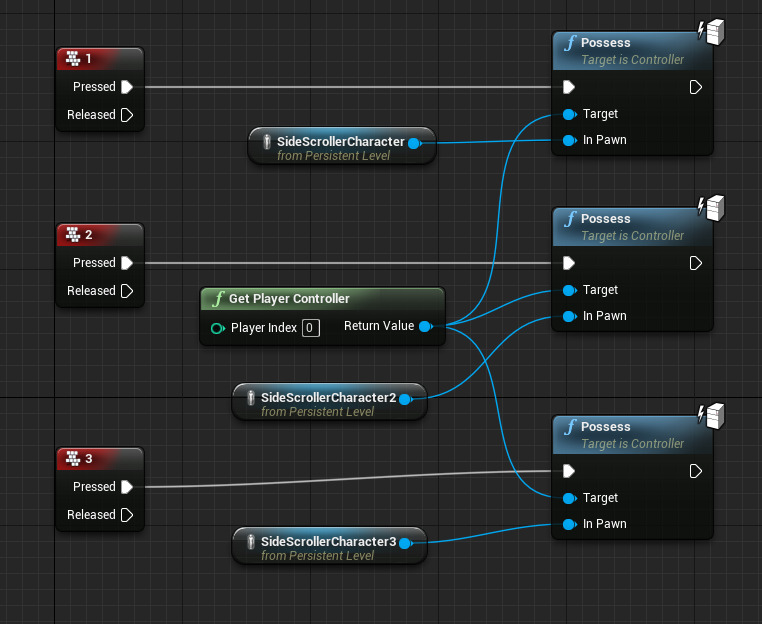Click the Return Value output pin

426,326
